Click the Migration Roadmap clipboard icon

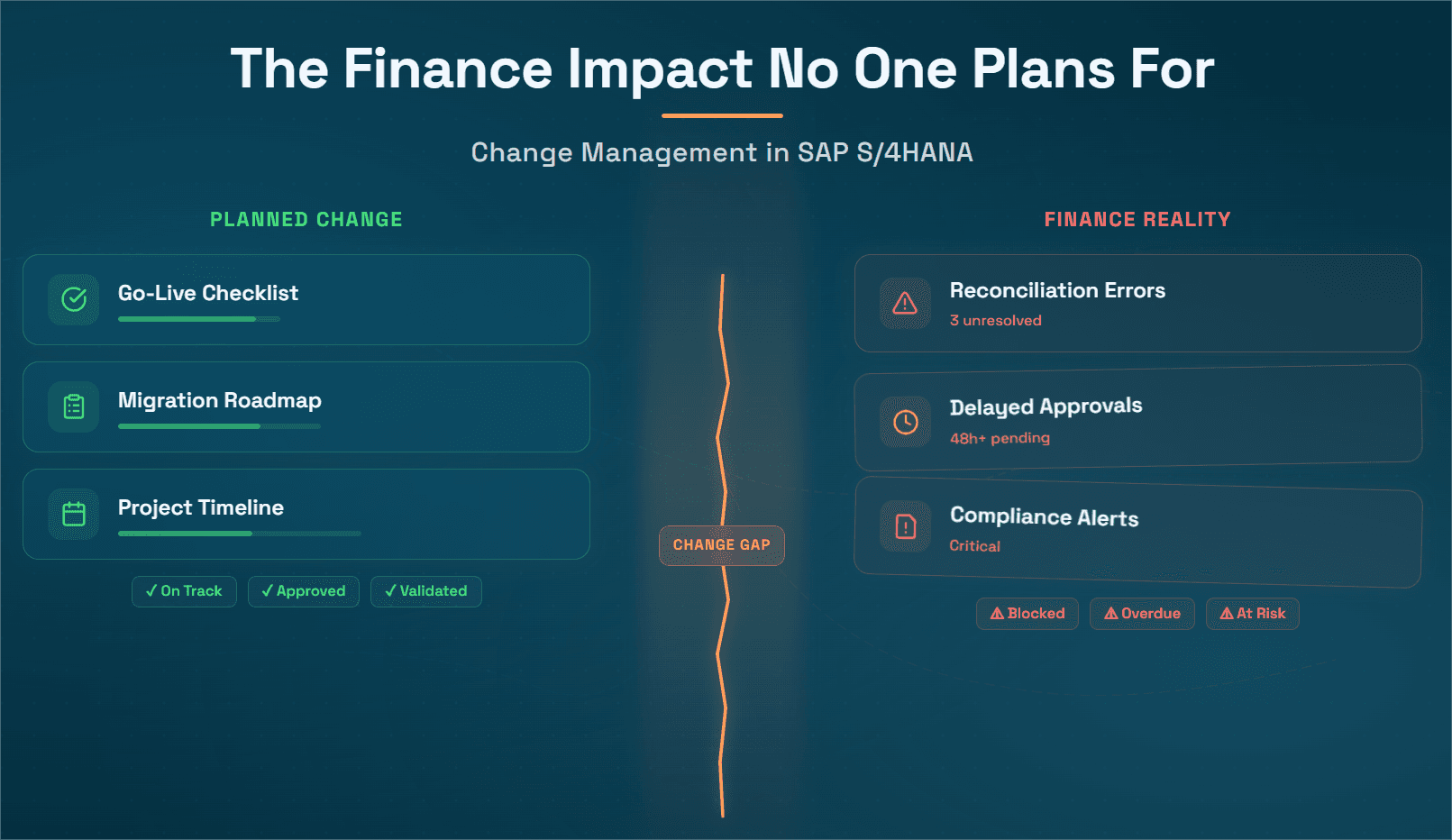pyautogui.click(x=74, y=406)
